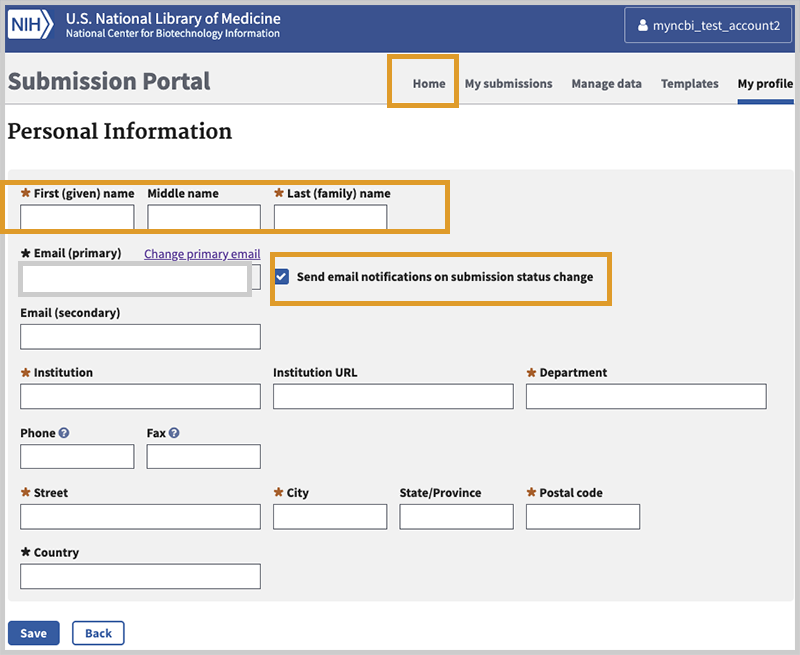Image resolution: width=800 pixels, height=655 pixels.
Task: Click the Institution URL input field
Action: click(393, 396)
